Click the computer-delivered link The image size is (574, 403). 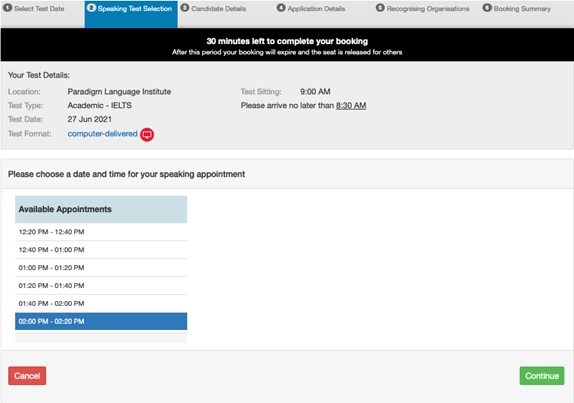click(x=102, y=134)
